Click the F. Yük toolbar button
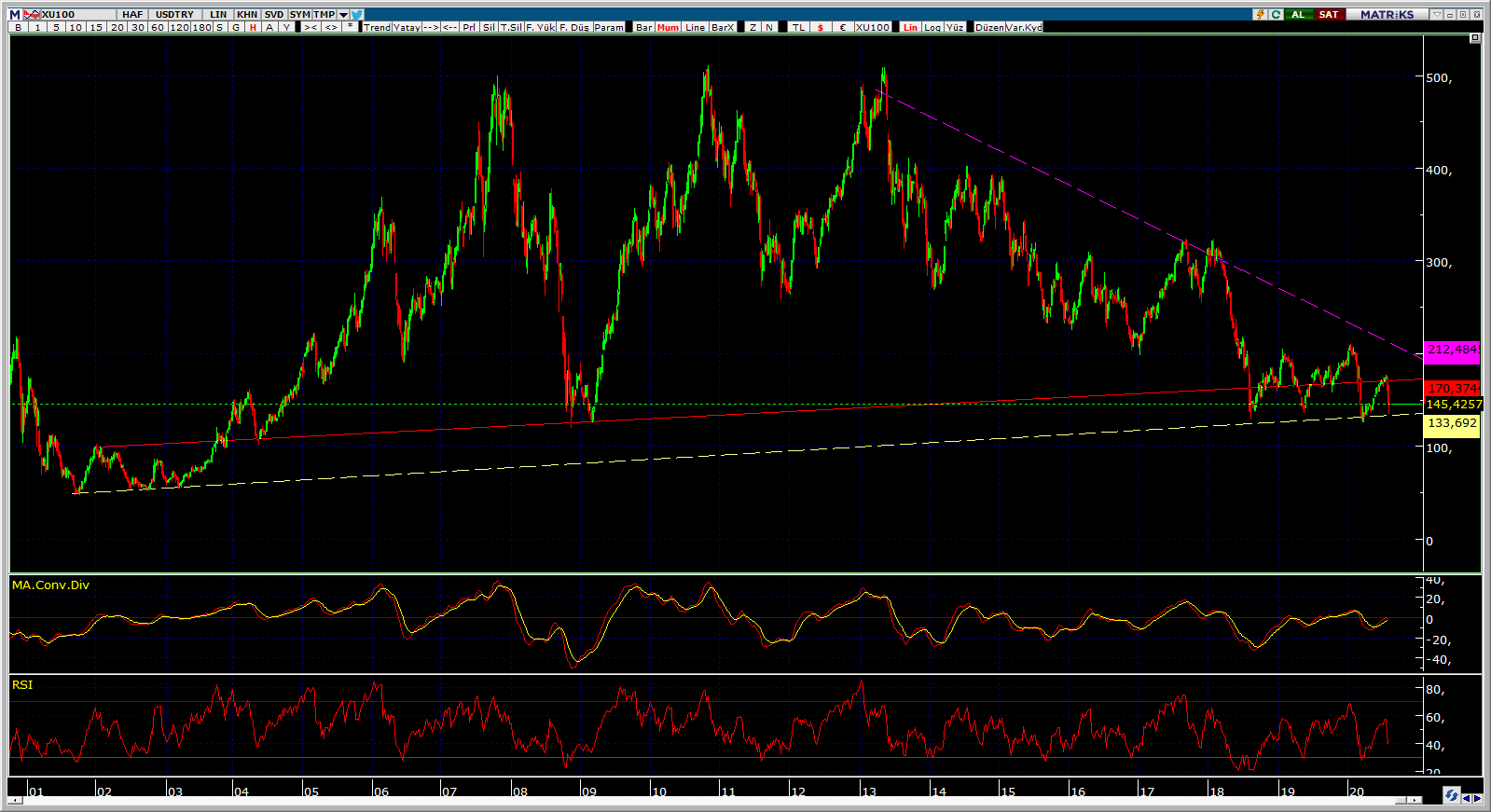This screenshot has height=812, width=1491. point(541,27)
